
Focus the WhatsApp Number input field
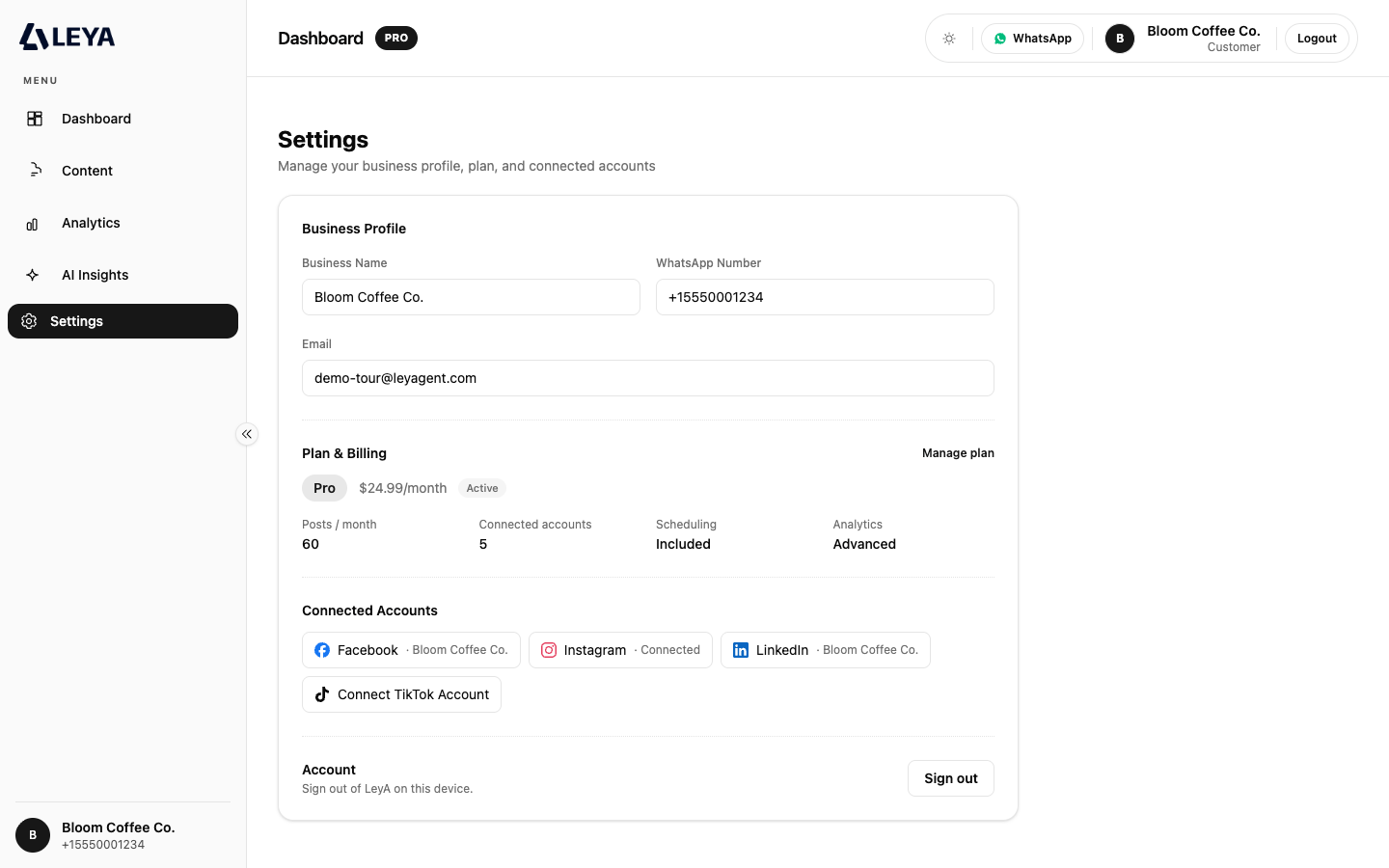coord(825,297)
